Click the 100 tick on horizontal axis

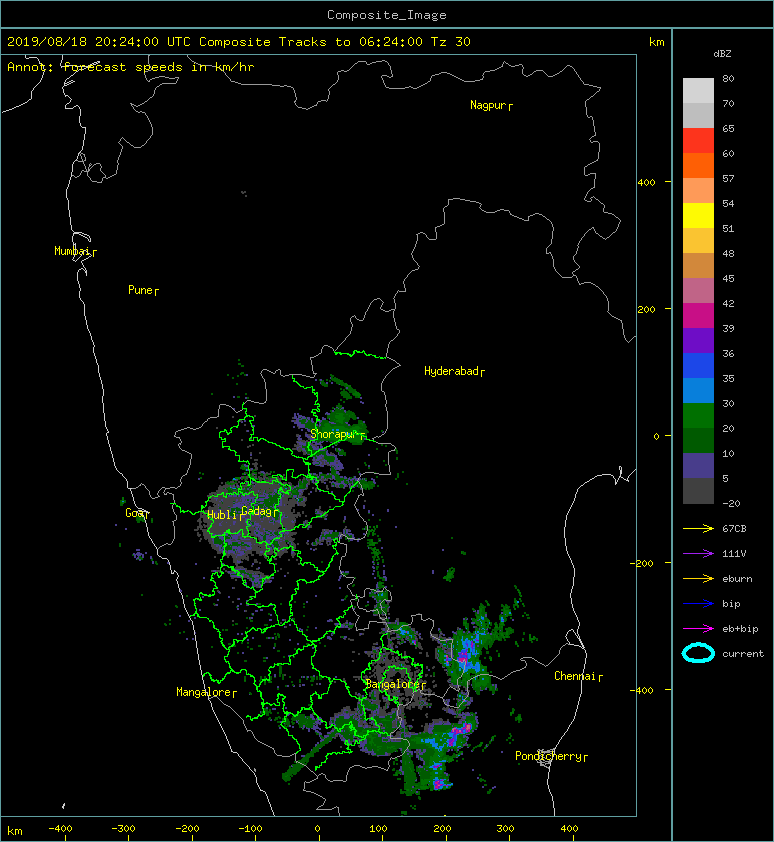[378, 829]
